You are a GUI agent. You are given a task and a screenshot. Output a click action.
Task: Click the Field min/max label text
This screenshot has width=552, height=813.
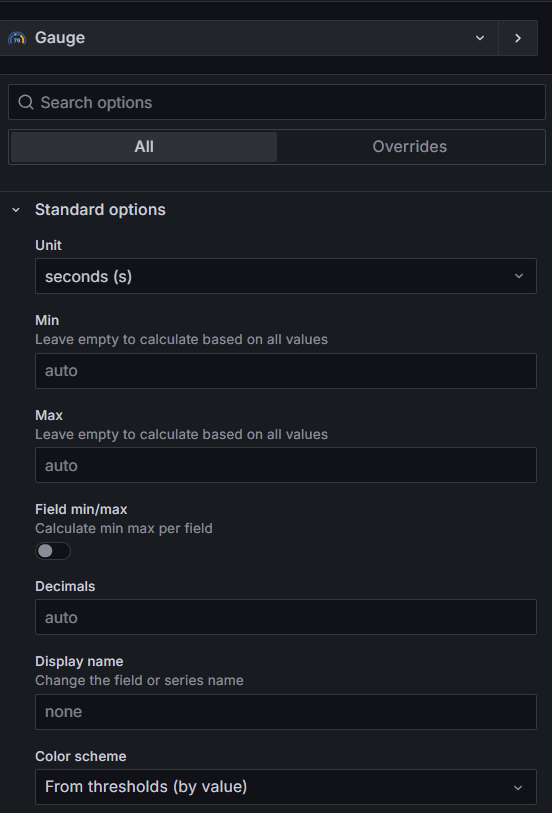click(81, 509)
